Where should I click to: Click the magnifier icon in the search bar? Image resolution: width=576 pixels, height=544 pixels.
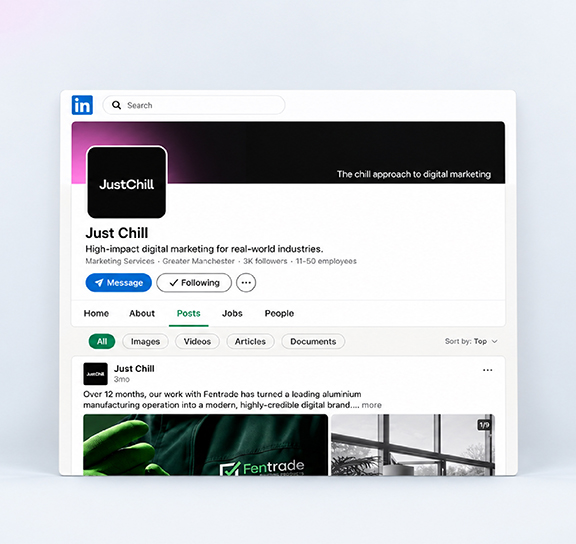pyautogui.click(x=116, y=105)
